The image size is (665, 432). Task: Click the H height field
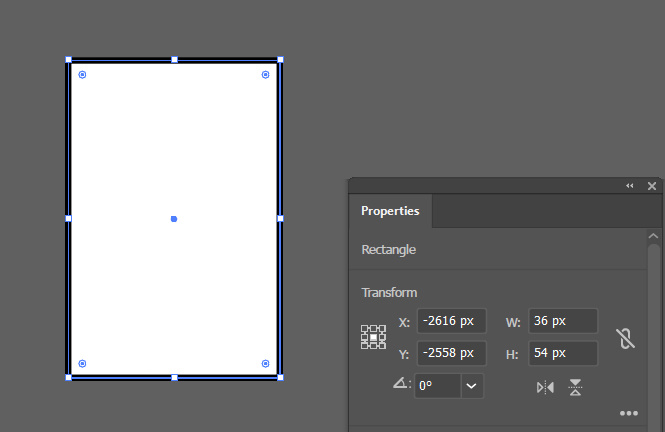point(563,353)
